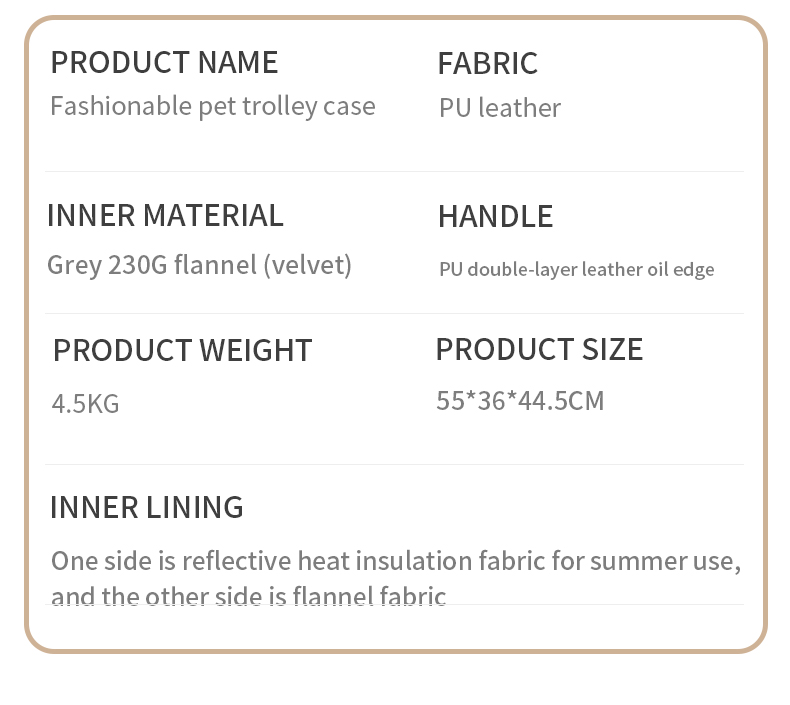This screenshot has height=705, width=790.
Task: Click the 4.5KG weight value
Action: click(x=86, y=404)
